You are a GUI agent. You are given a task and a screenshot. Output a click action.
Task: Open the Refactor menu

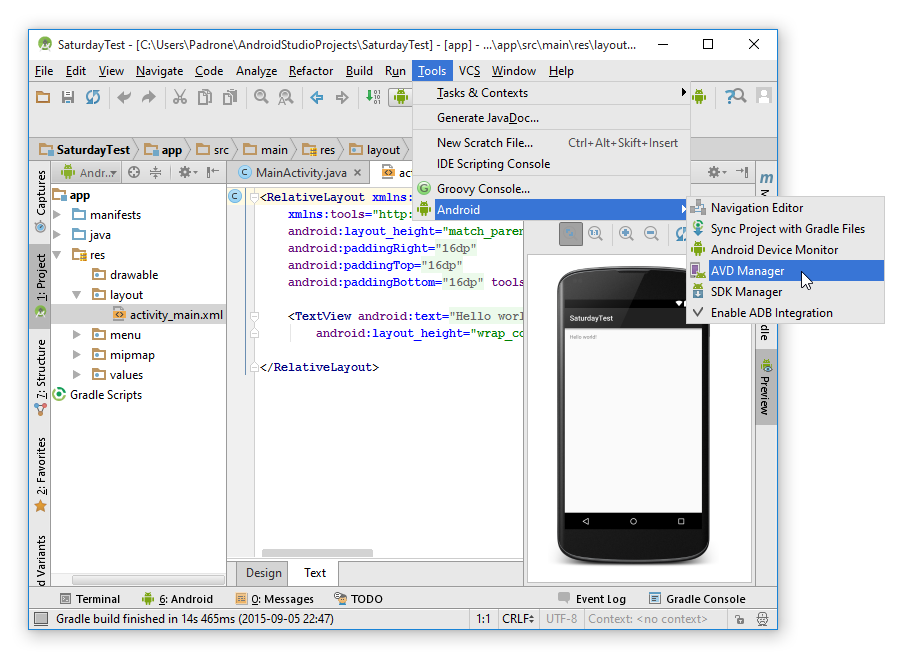point(311,71)
